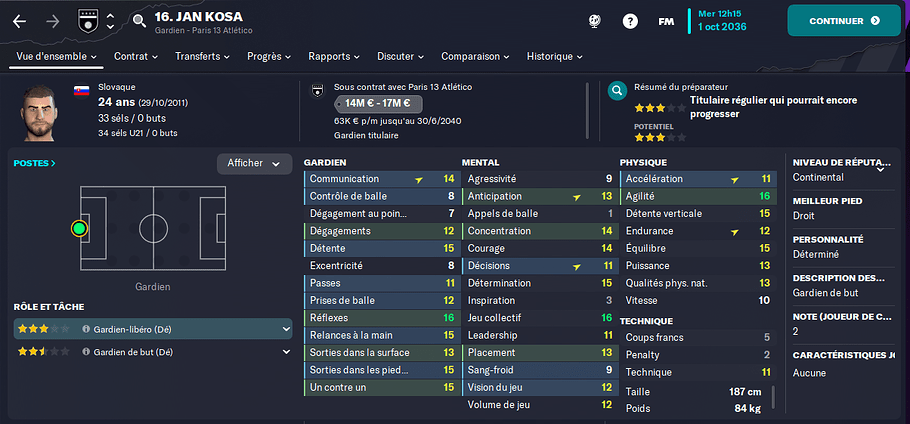Select the green goalkeeper position marker on pitch
Screen dimensions: 910x424
tap(80, 229)
